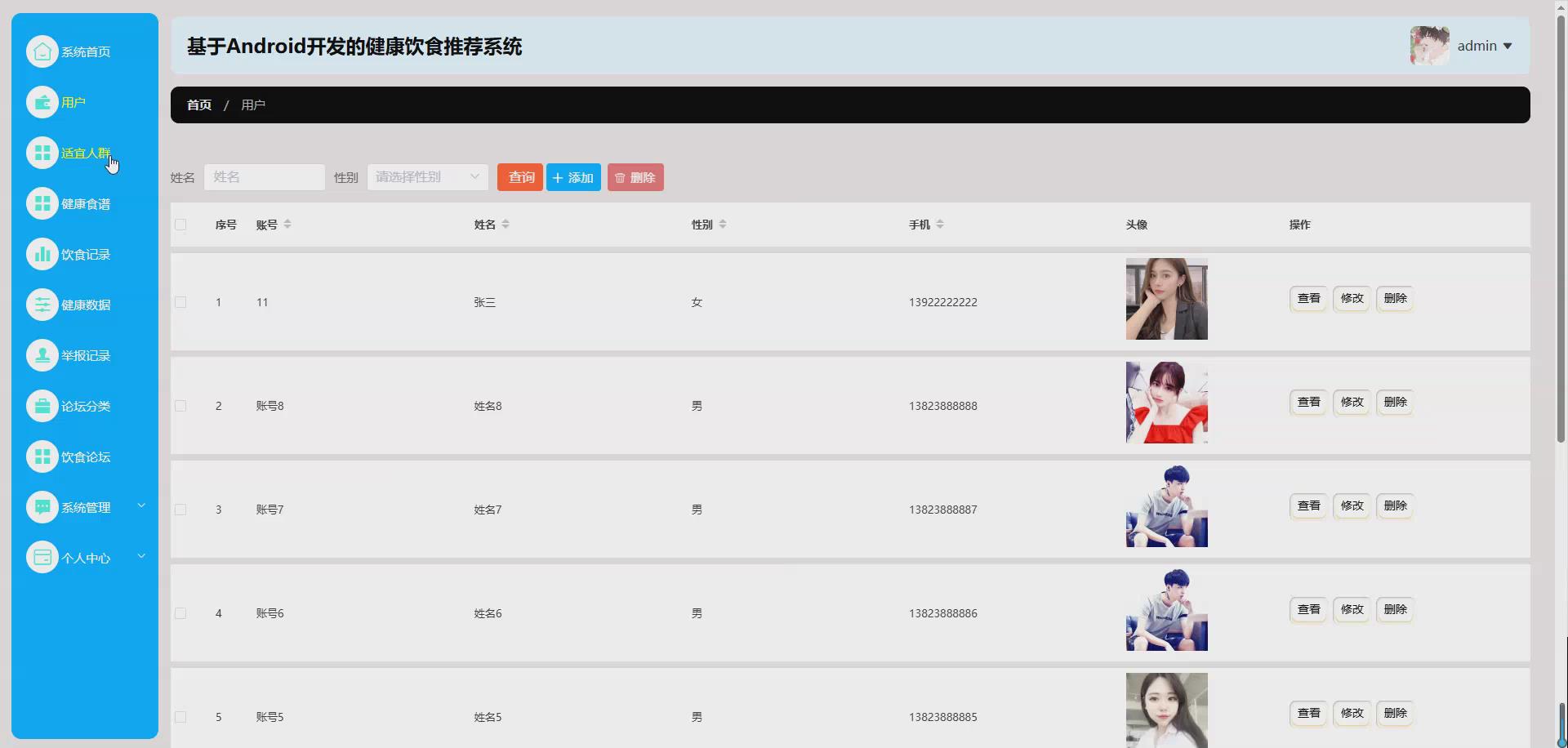Click the briefcase icon beside 论坛分类
The width and height of the screenshot is (1568, 748).
tap(42, 406)
